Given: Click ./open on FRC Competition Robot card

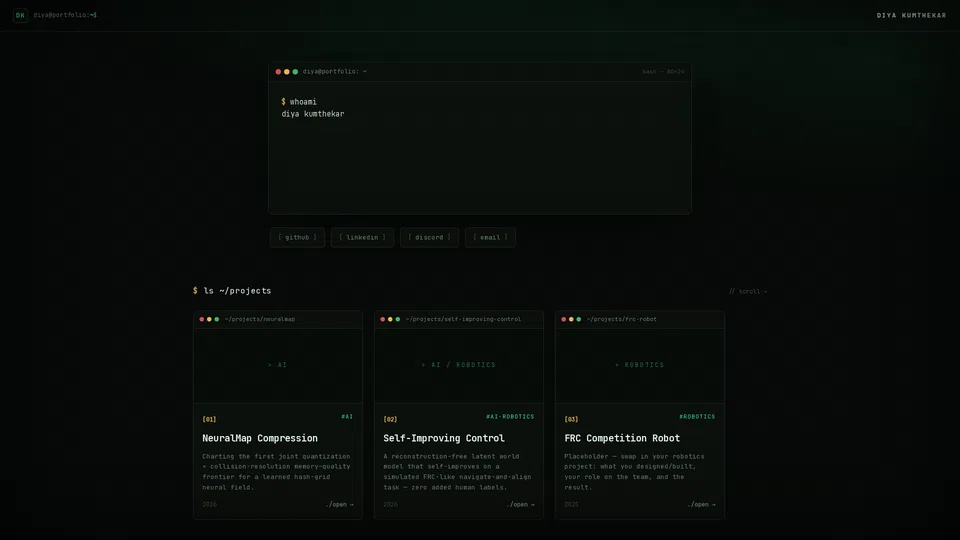Looking at the screenshot, I should pos(702,504).
